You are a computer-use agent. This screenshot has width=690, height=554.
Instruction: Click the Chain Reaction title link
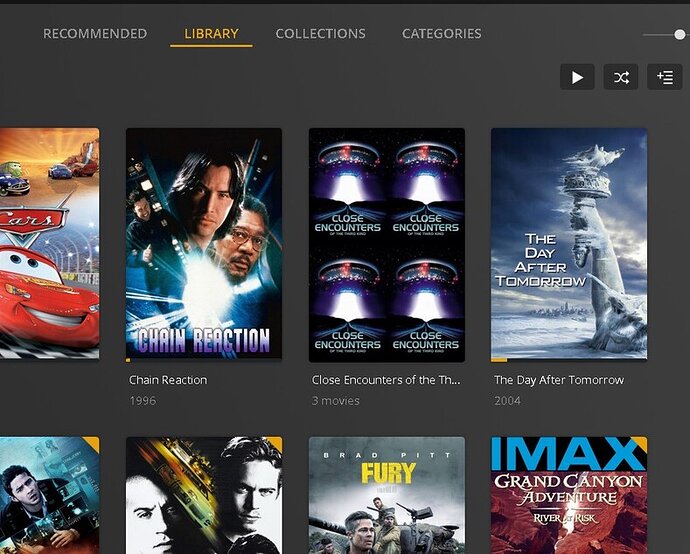click(x=168, y=380)
